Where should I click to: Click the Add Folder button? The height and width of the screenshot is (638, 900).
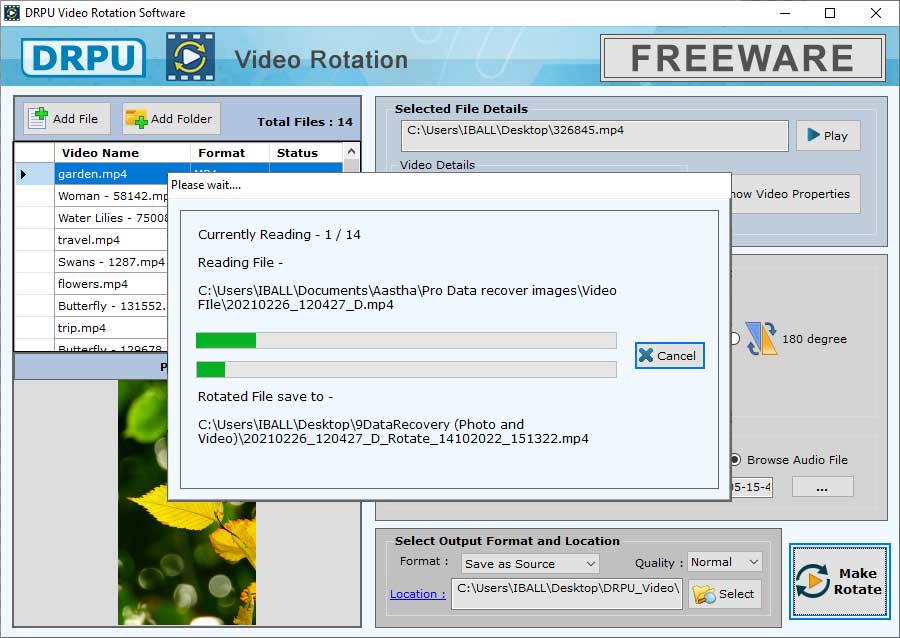click(171, 119)
